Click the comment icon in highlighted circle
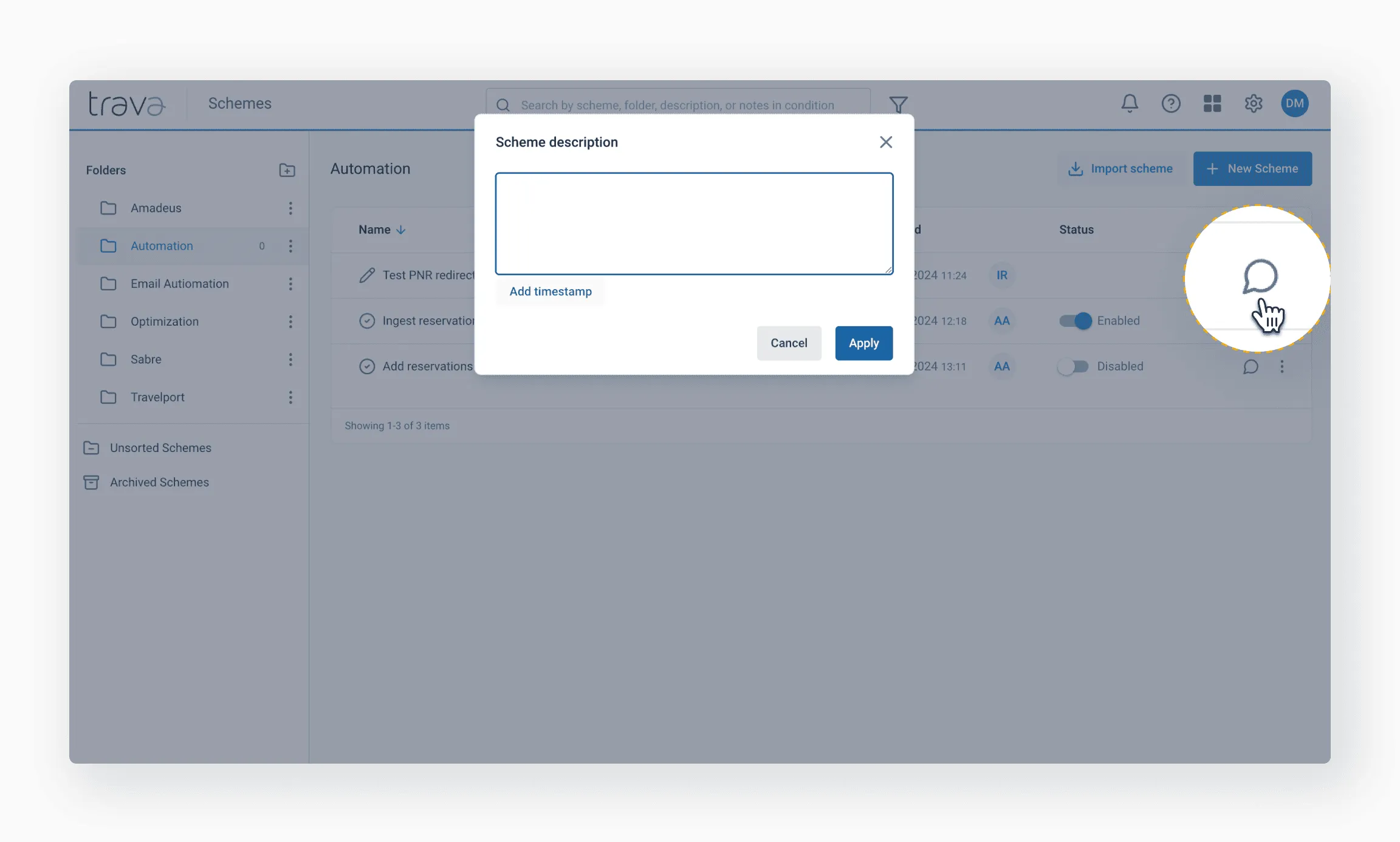 (1260, 276)
